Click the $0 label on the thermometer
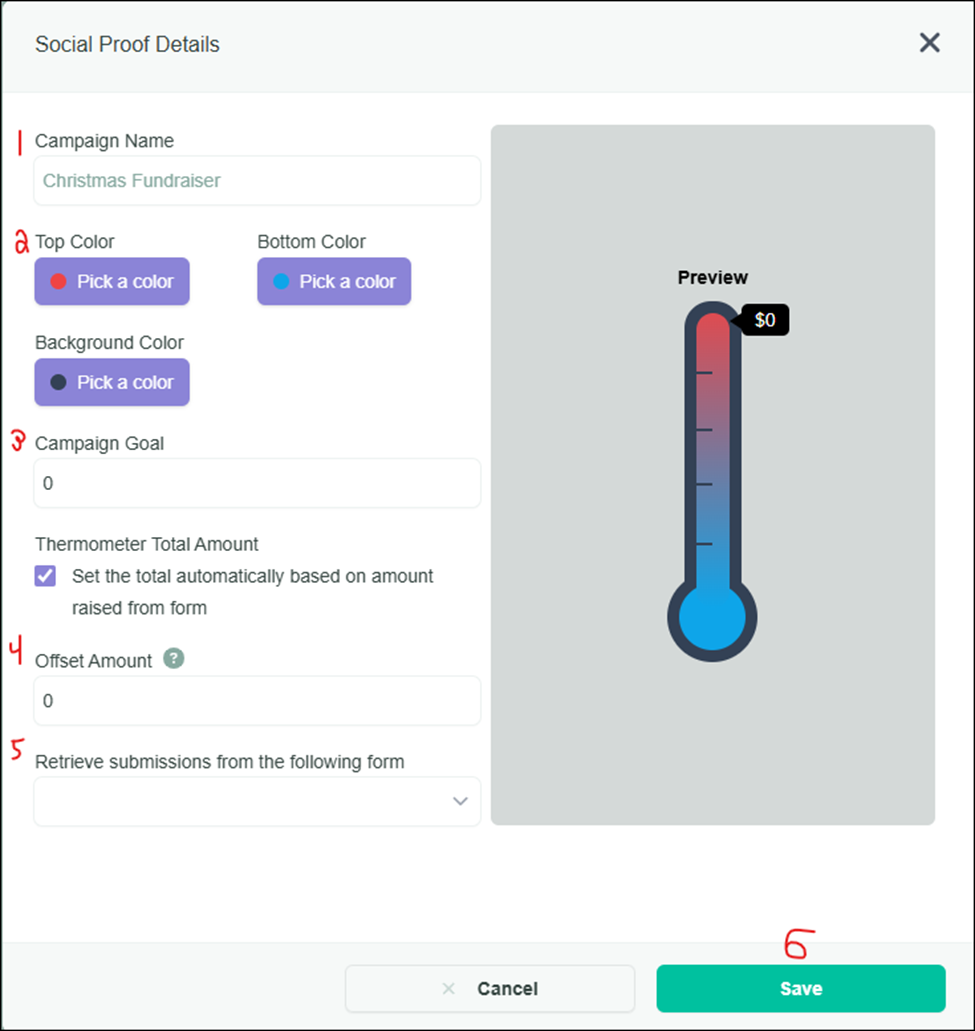The height and width of the screenshot is (1031, 975). (765, 321)
